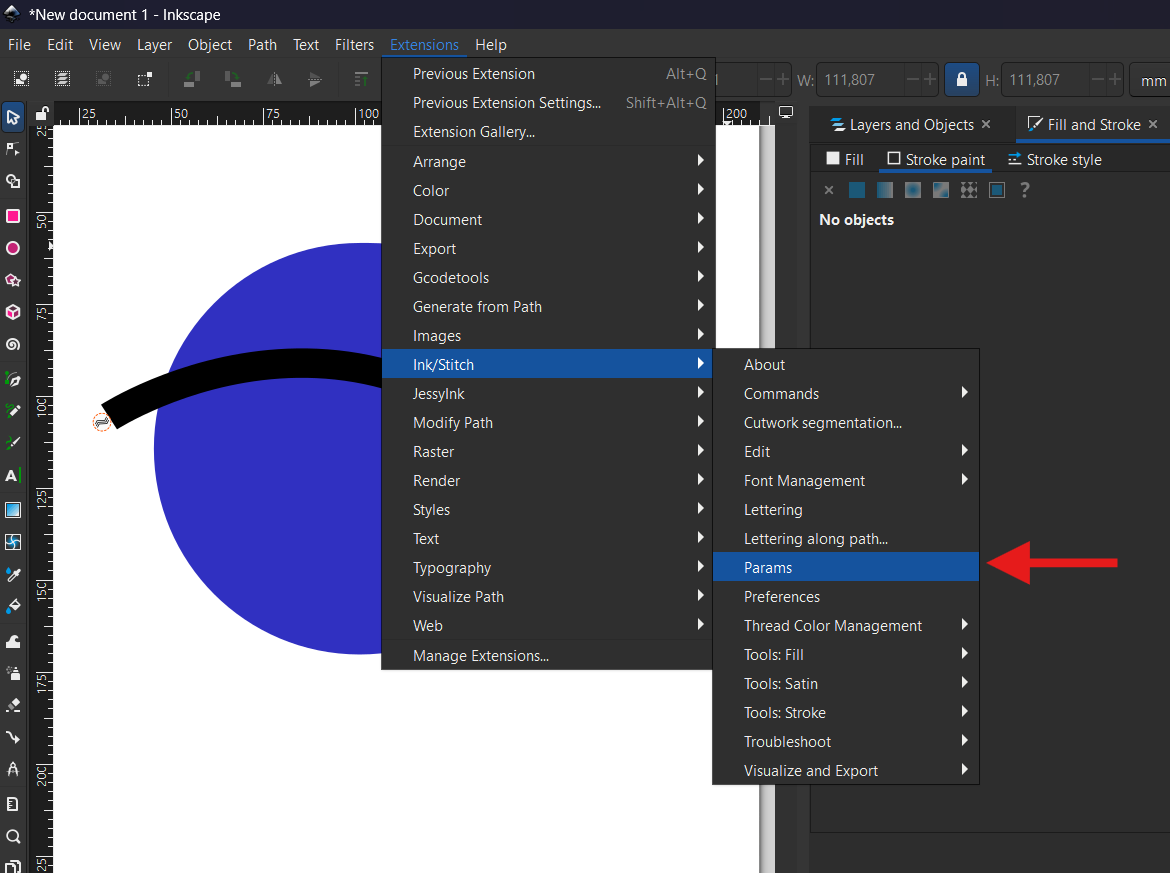Select Unset paint question mark option

click(x=1024, y=190)
